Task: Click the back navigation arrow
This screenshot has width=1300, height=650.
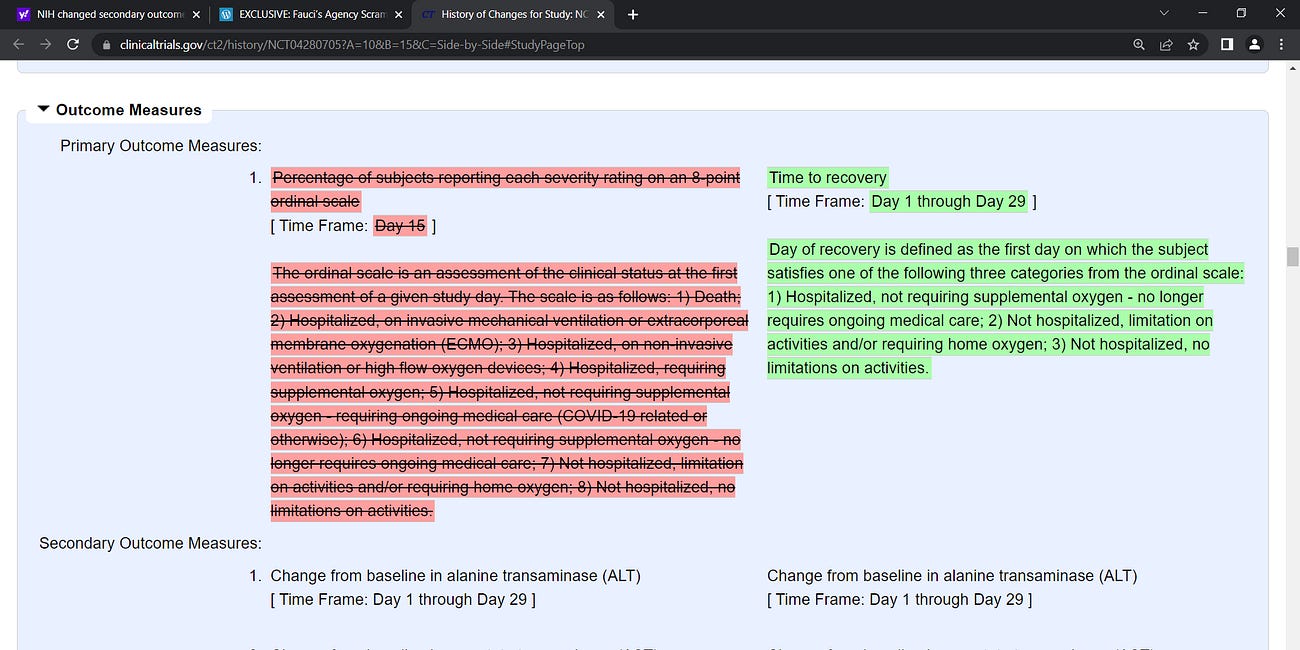Action: [18, 44]
